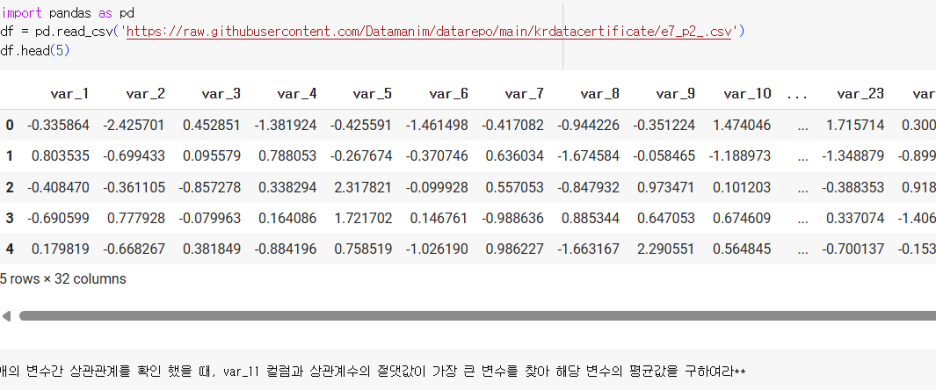This screenshot has width=936, height=390.
Task: Click row index 4
Action: [x=10, y=248]
